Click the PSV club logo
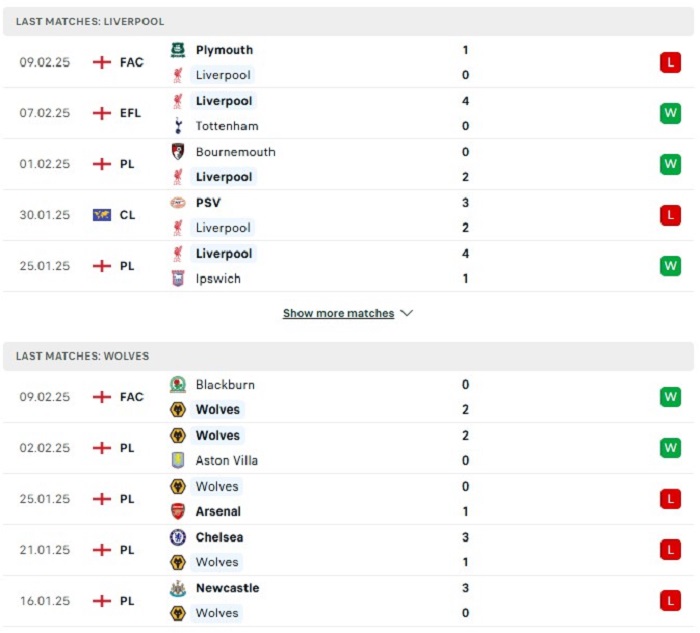Image resolution: width=700 pixels, height=633 pixels. click(x=178, y=203)
